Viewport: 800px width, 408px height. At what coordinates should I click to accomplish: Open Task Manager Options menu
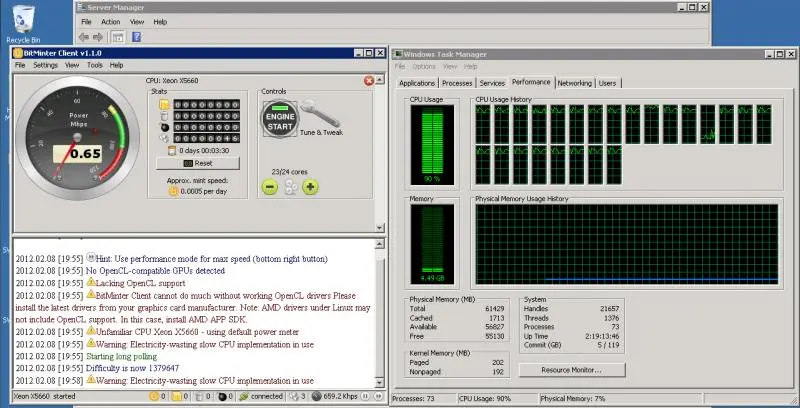point(424,67)
